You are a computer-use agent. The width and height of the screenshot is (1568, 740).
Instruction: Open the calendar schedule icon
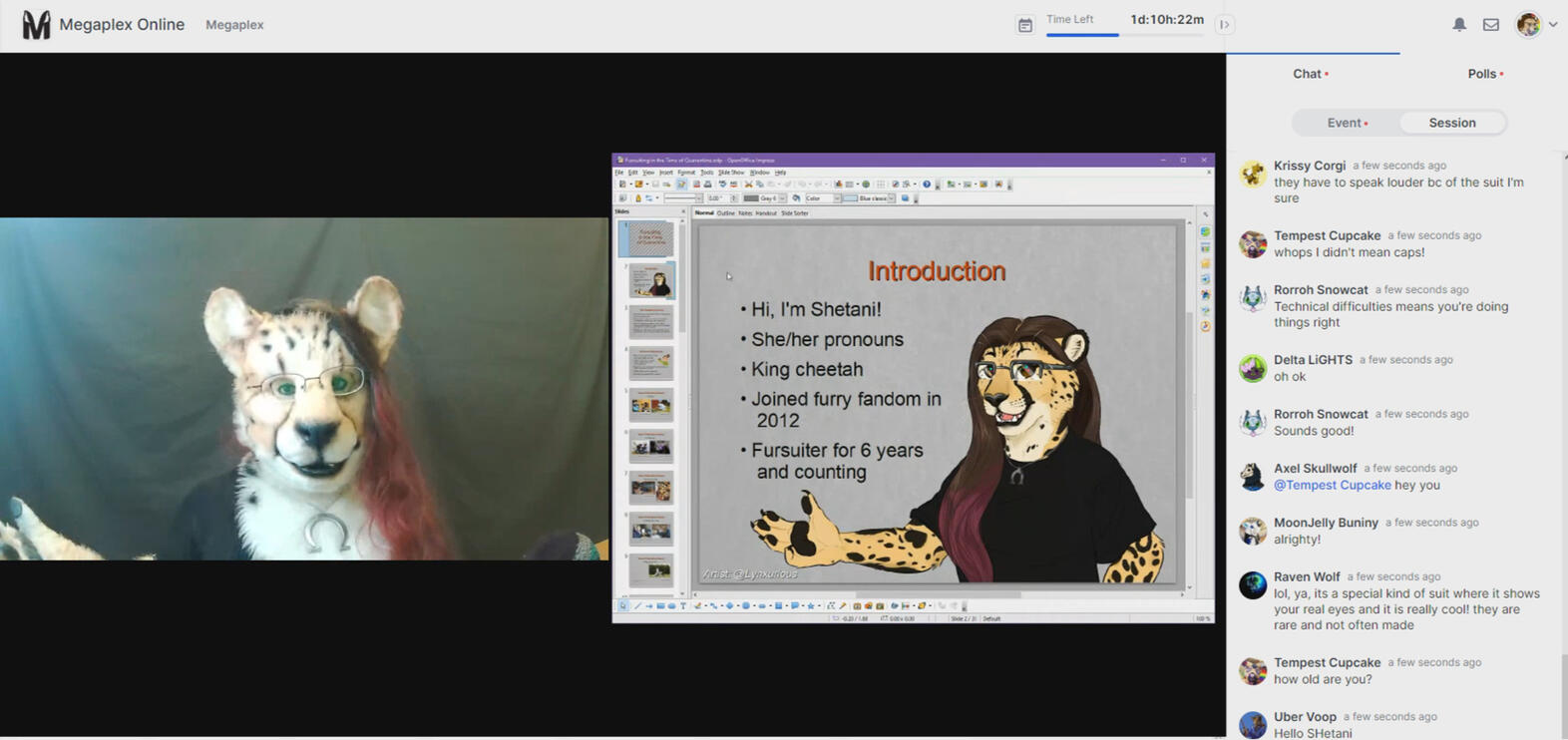[x=1024, y=25]
